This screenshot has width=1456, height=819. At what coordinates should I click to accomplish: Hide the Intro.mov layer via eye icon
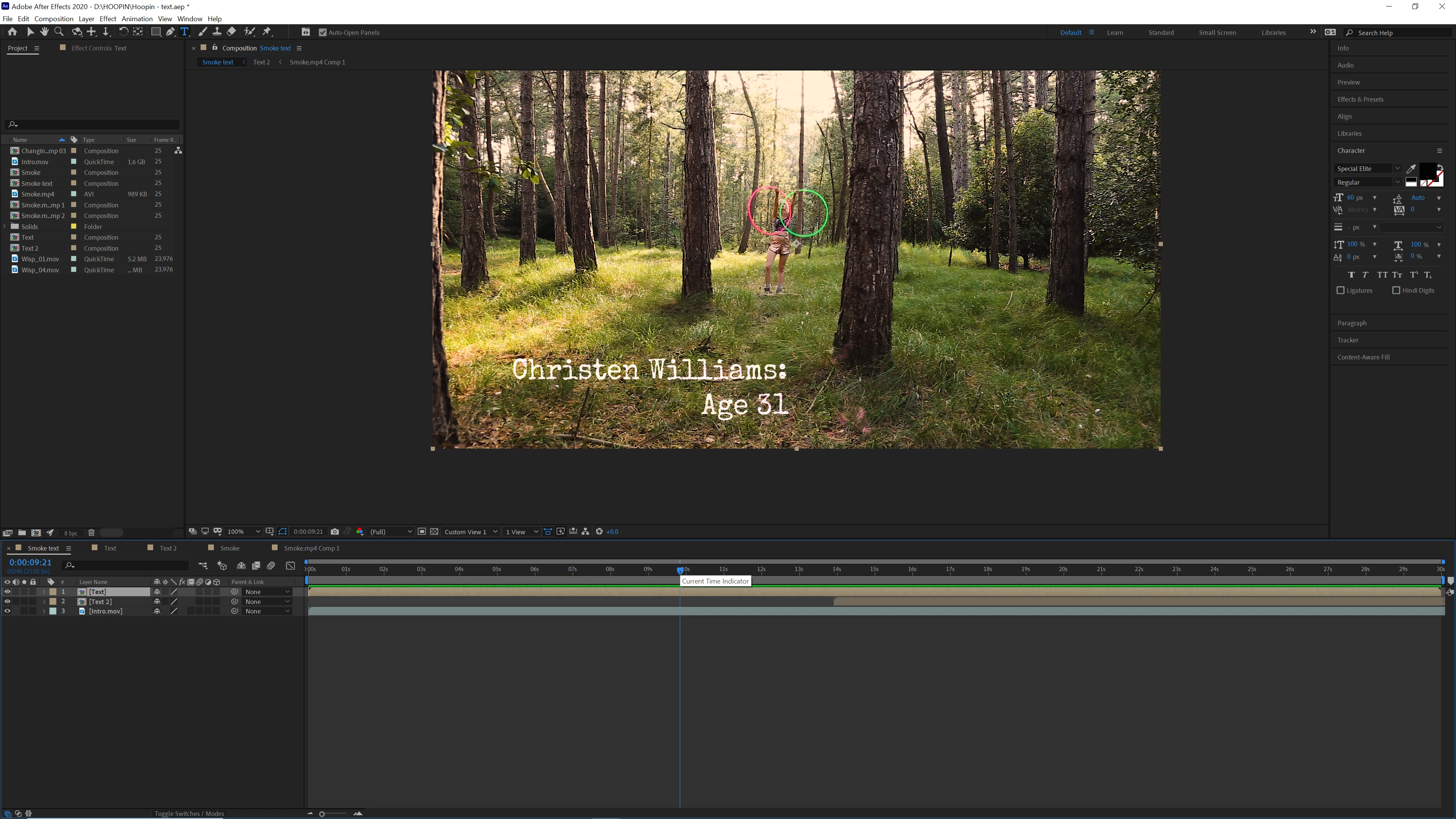pyautogui.click(x=7, y=611)
